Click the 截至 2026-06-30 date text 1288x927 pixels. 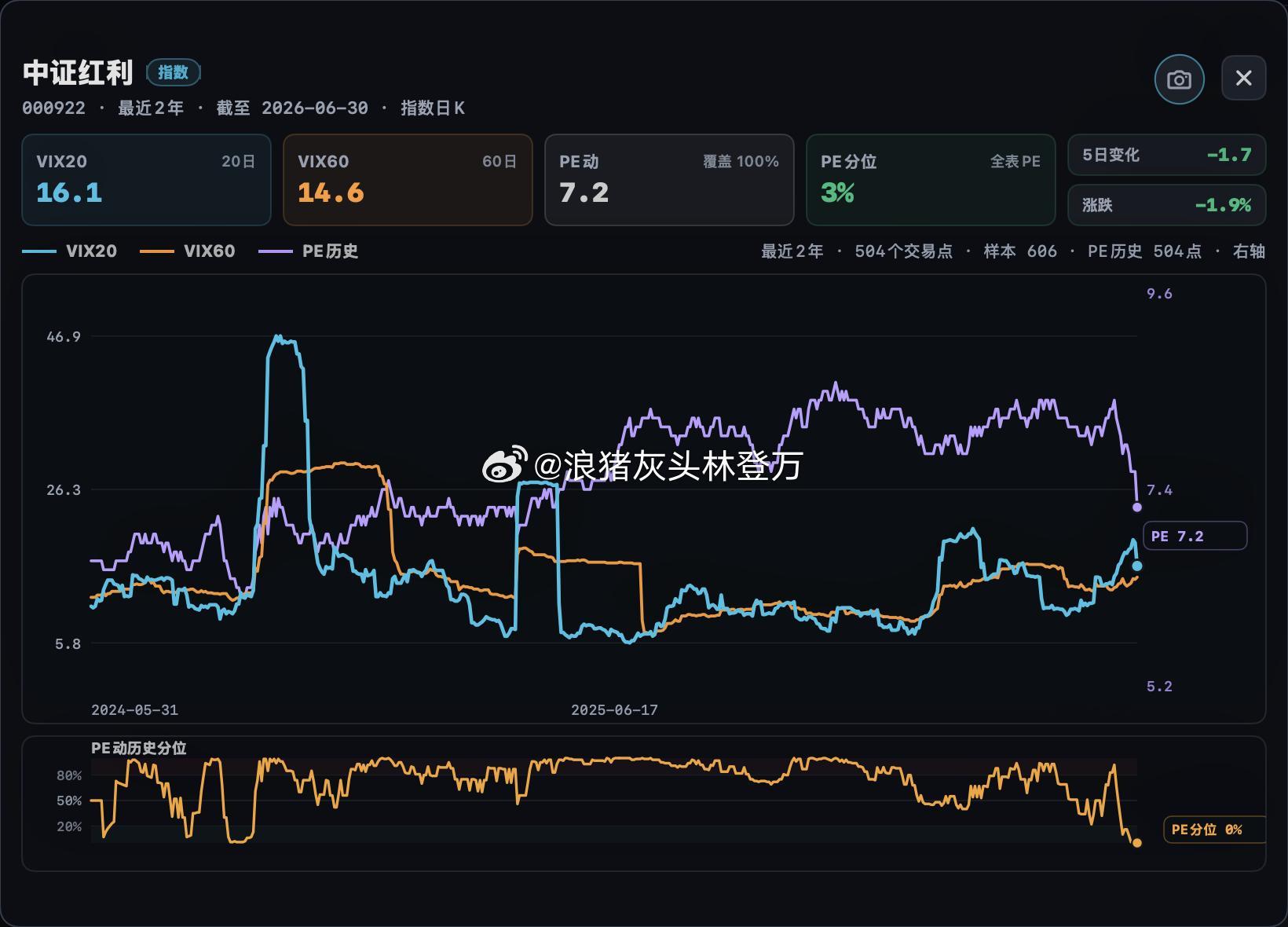(292, 108)
